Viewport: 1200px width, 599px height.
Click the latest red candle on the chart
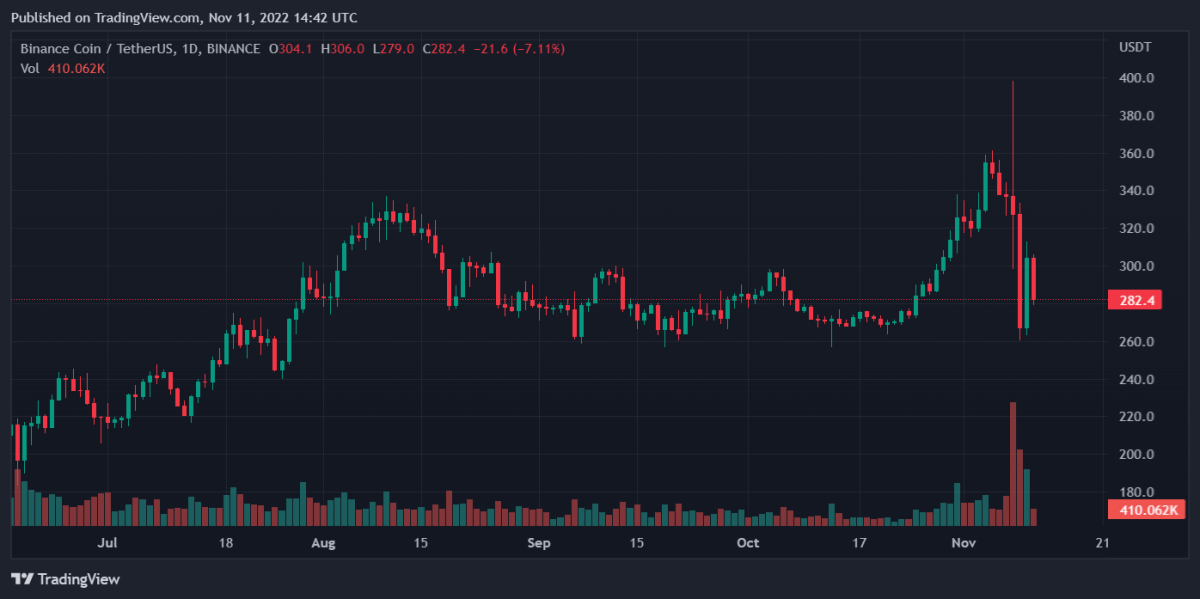tap(1033, 278)
